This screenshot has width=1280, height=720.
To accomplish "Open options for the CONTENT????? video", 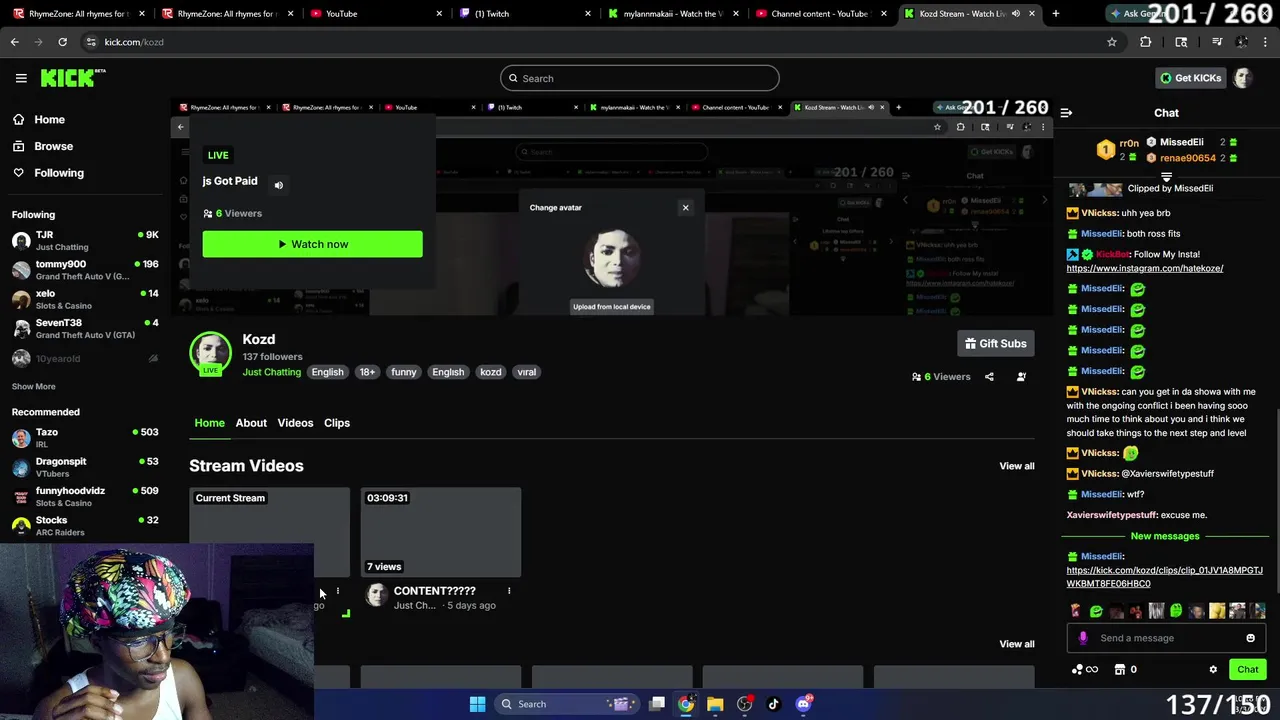I will coord(509,591).
